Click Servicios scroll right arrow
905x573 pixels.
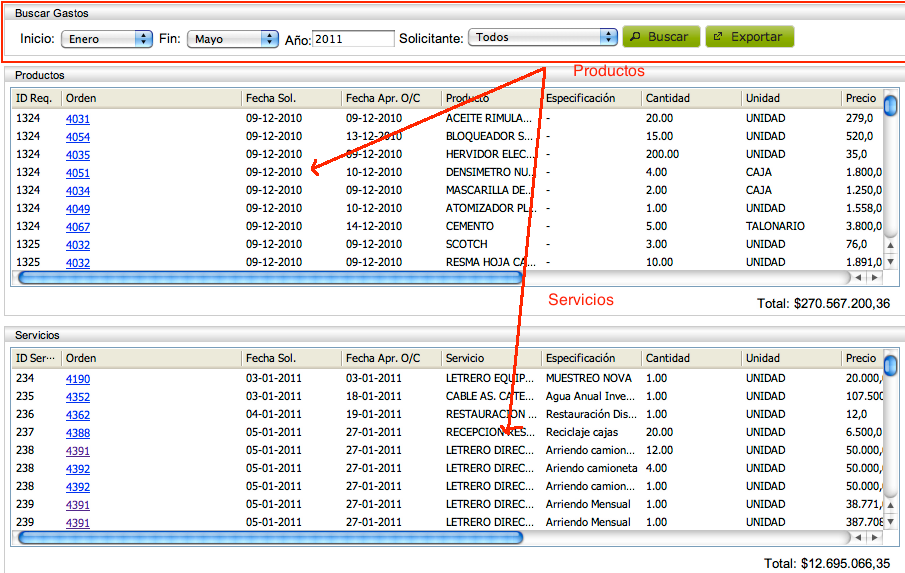874,538
